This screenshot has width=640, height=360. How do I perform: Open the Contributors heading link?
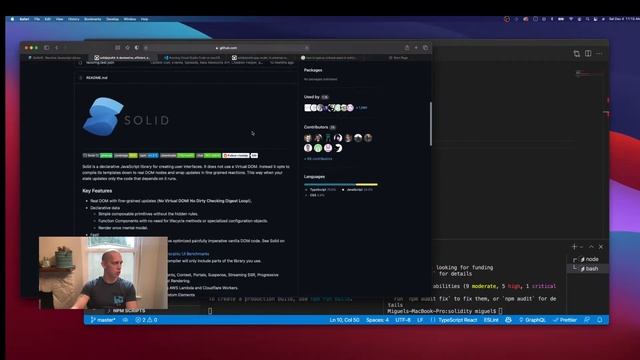click(x=320, y=127)
